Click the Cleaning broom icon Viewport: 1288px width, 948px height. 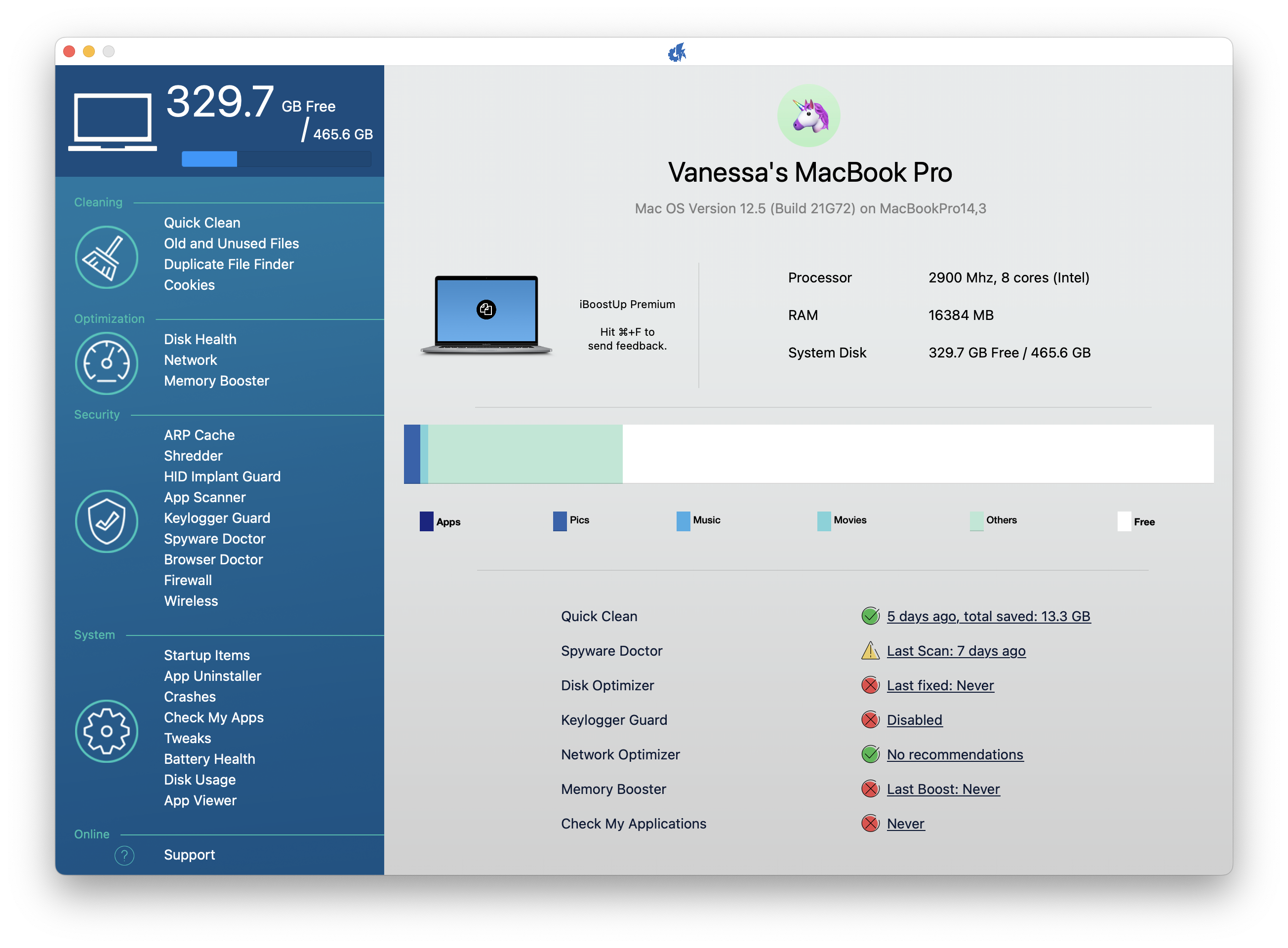click(106, 257)
